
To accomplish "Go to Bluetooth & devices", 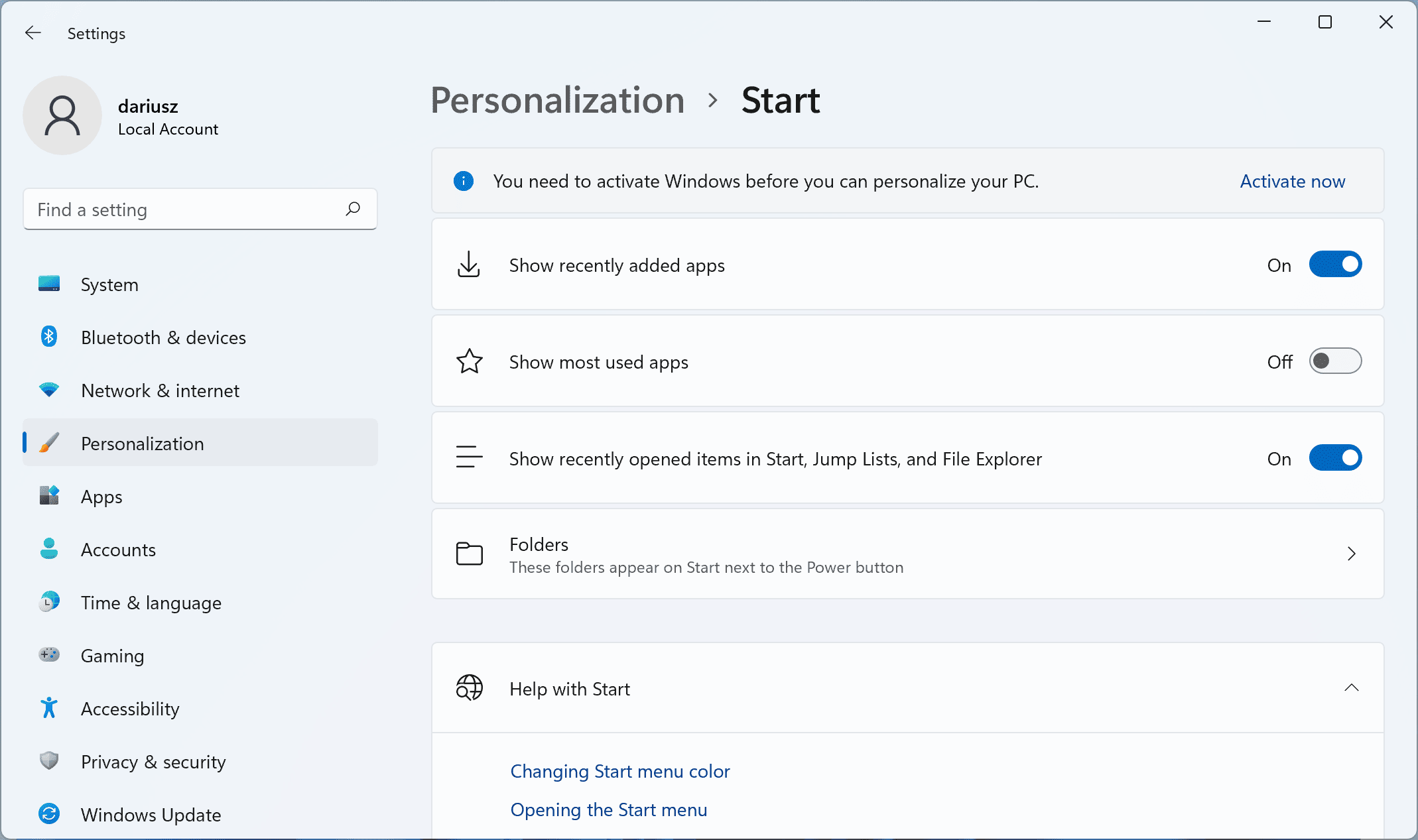I will tap(200, 337).
